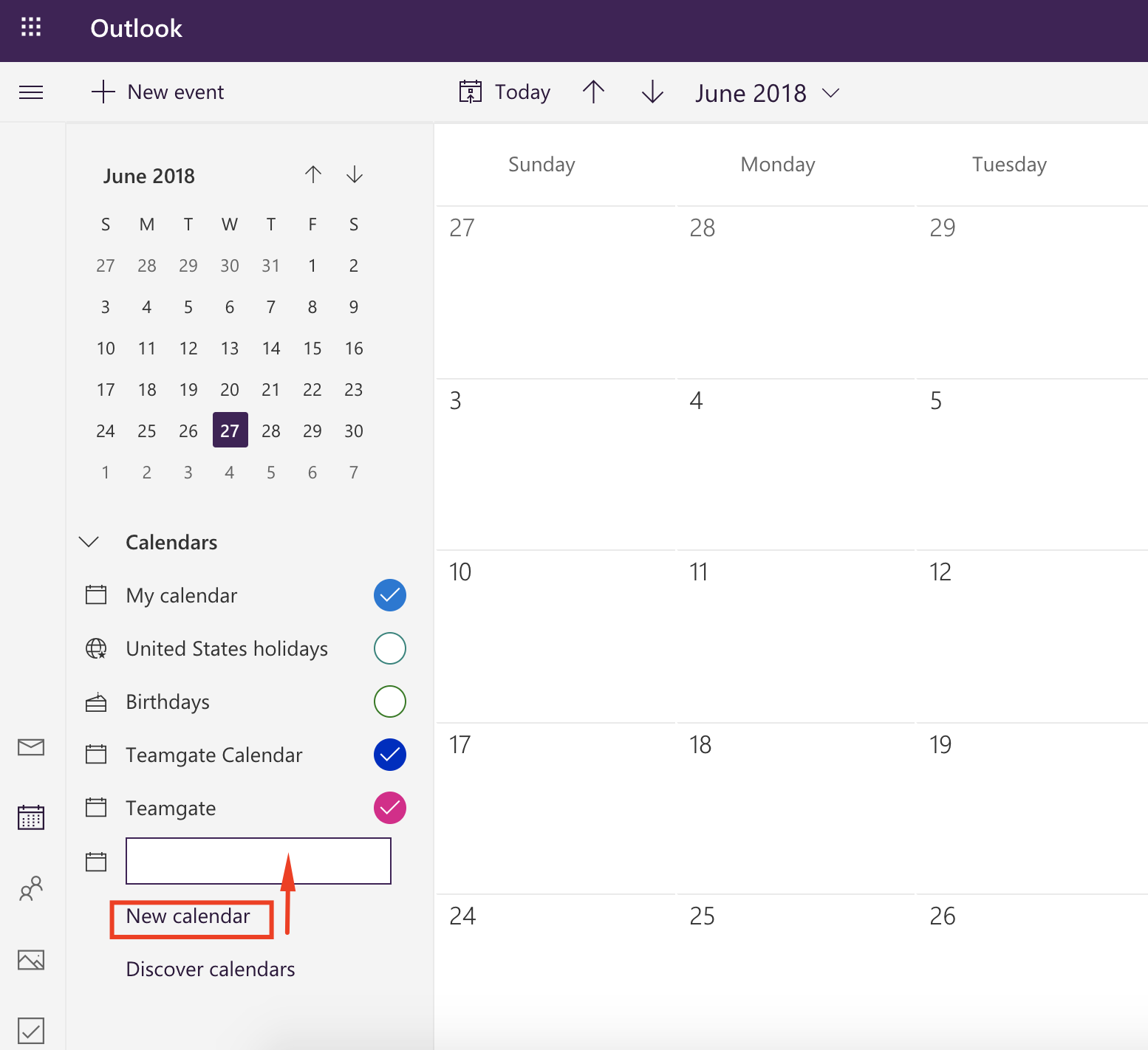Click the Sunday column header
Image resolution: width=1148 pixels, height=1050 pixels.
tap(541, 164)
